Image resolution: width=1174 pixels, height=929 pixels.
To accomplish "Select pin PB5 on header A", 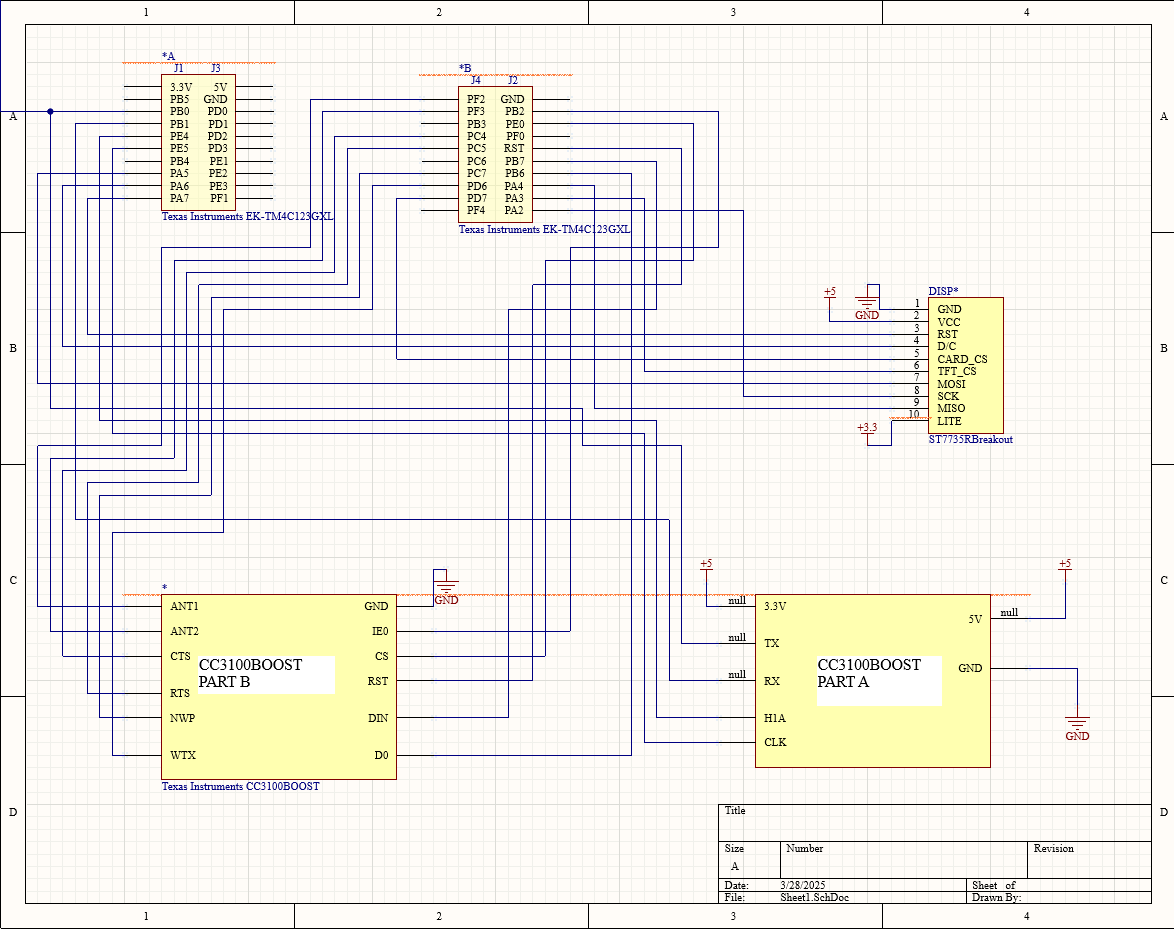I will (180, 99).
